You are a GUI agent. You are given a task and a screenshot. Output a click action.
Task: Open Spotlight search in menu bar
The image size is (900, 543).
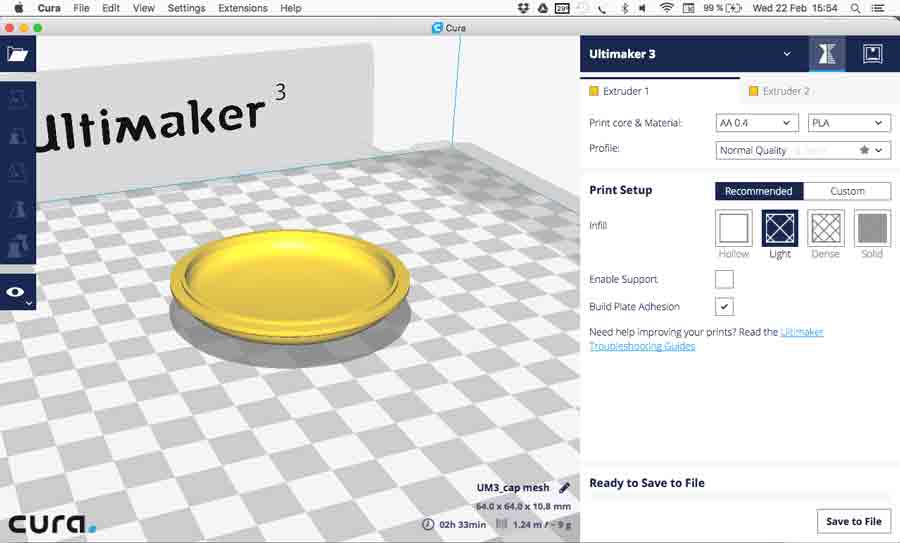point(855,8)
